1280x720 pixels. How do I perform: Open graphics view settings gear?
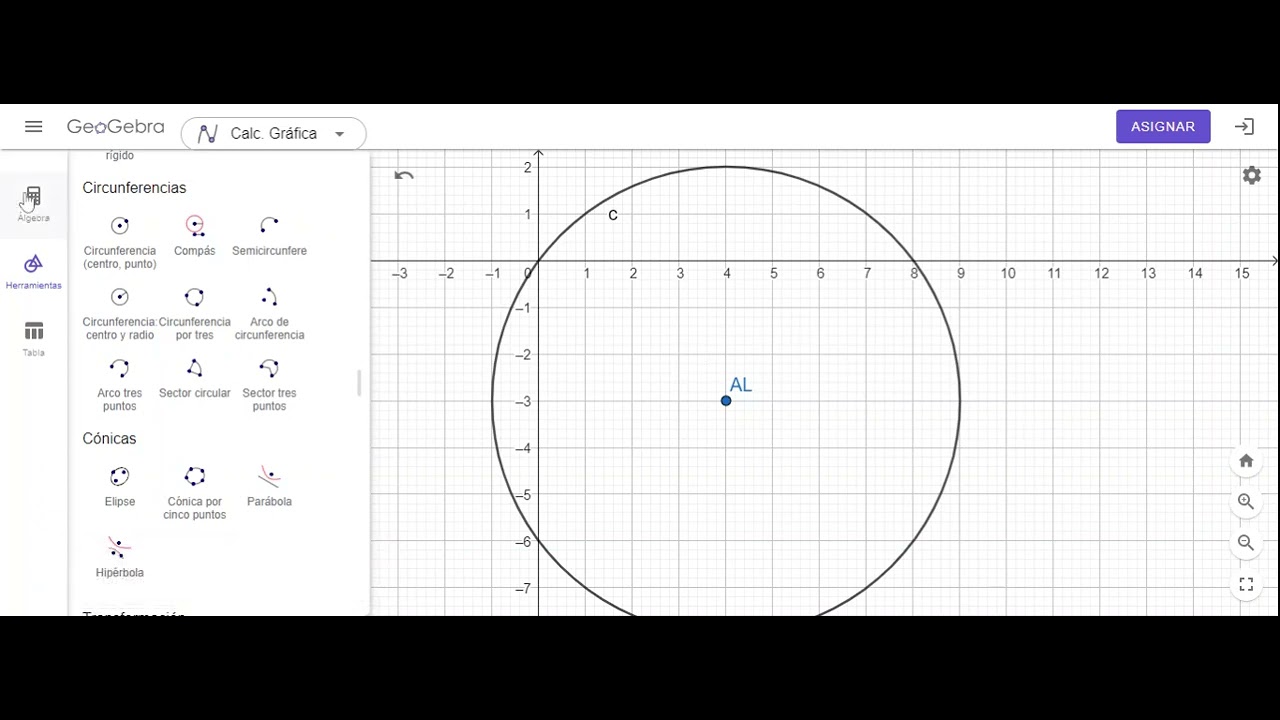point(1251,175)
